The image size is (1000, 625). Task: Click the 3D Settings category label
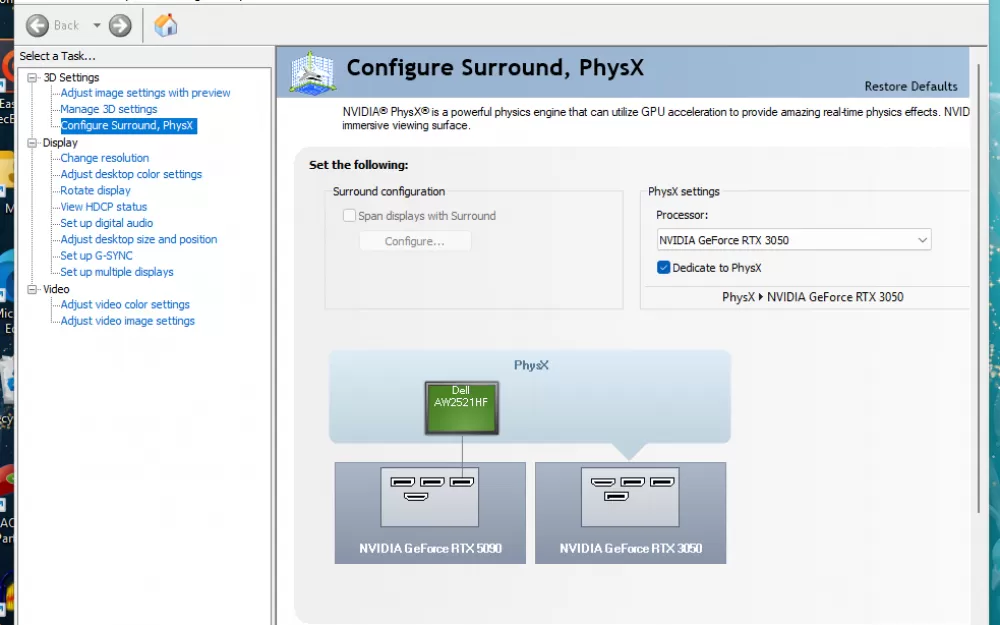coord(71,77)
